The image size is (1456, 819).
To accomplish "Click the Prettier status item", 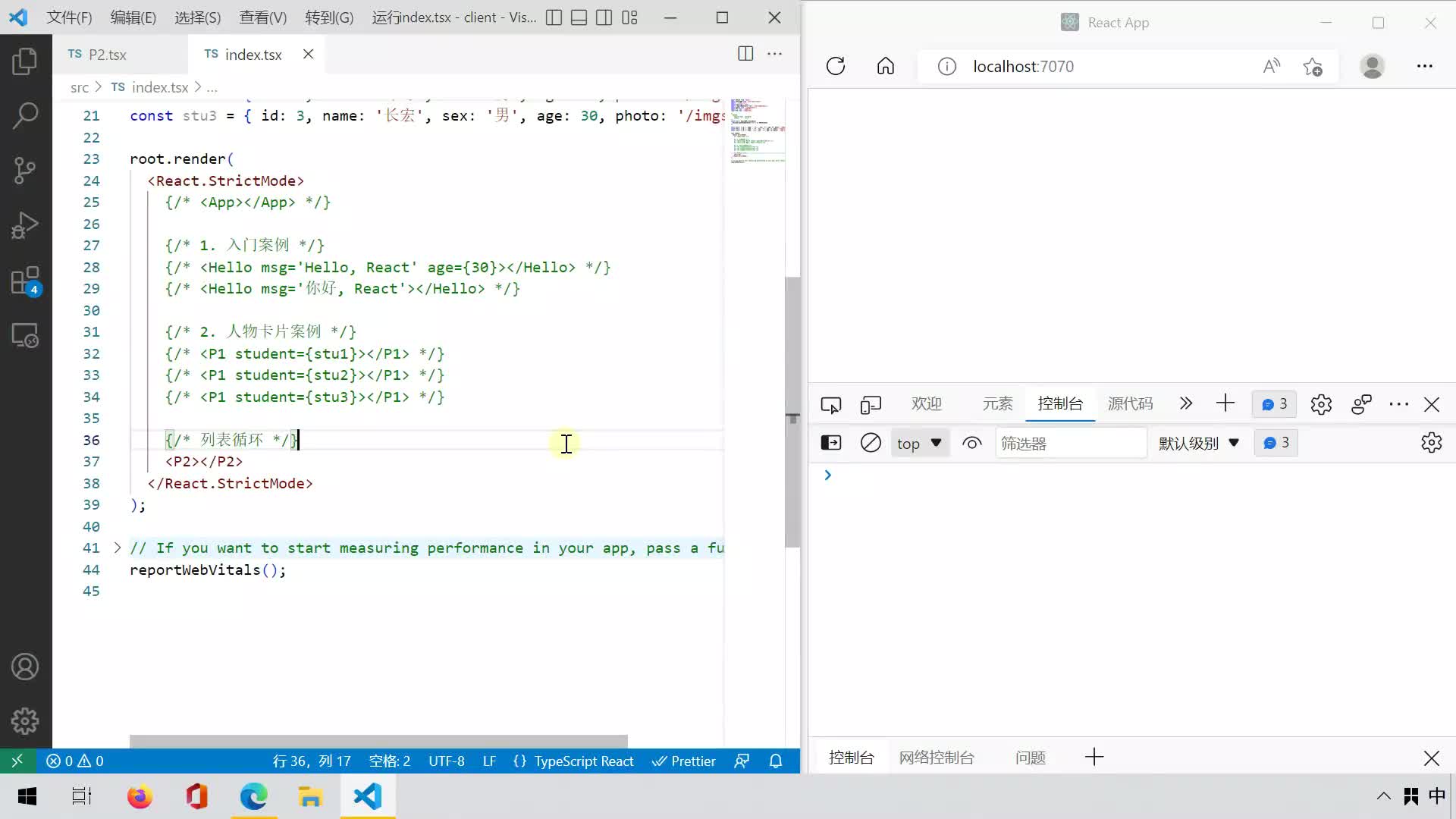I will (x=683, y=761).
